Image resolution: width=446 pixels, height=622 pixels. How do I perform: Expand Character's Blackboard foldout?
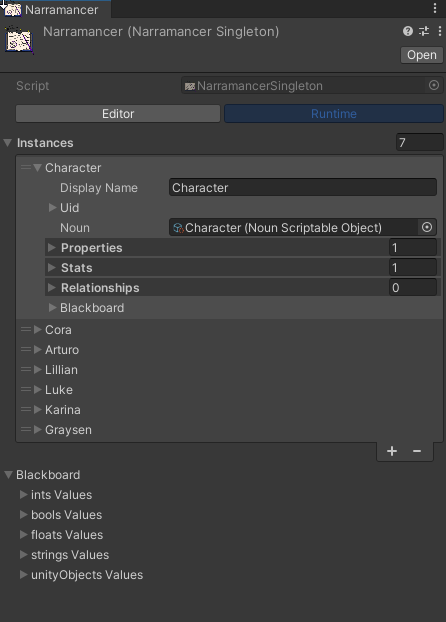52,307
